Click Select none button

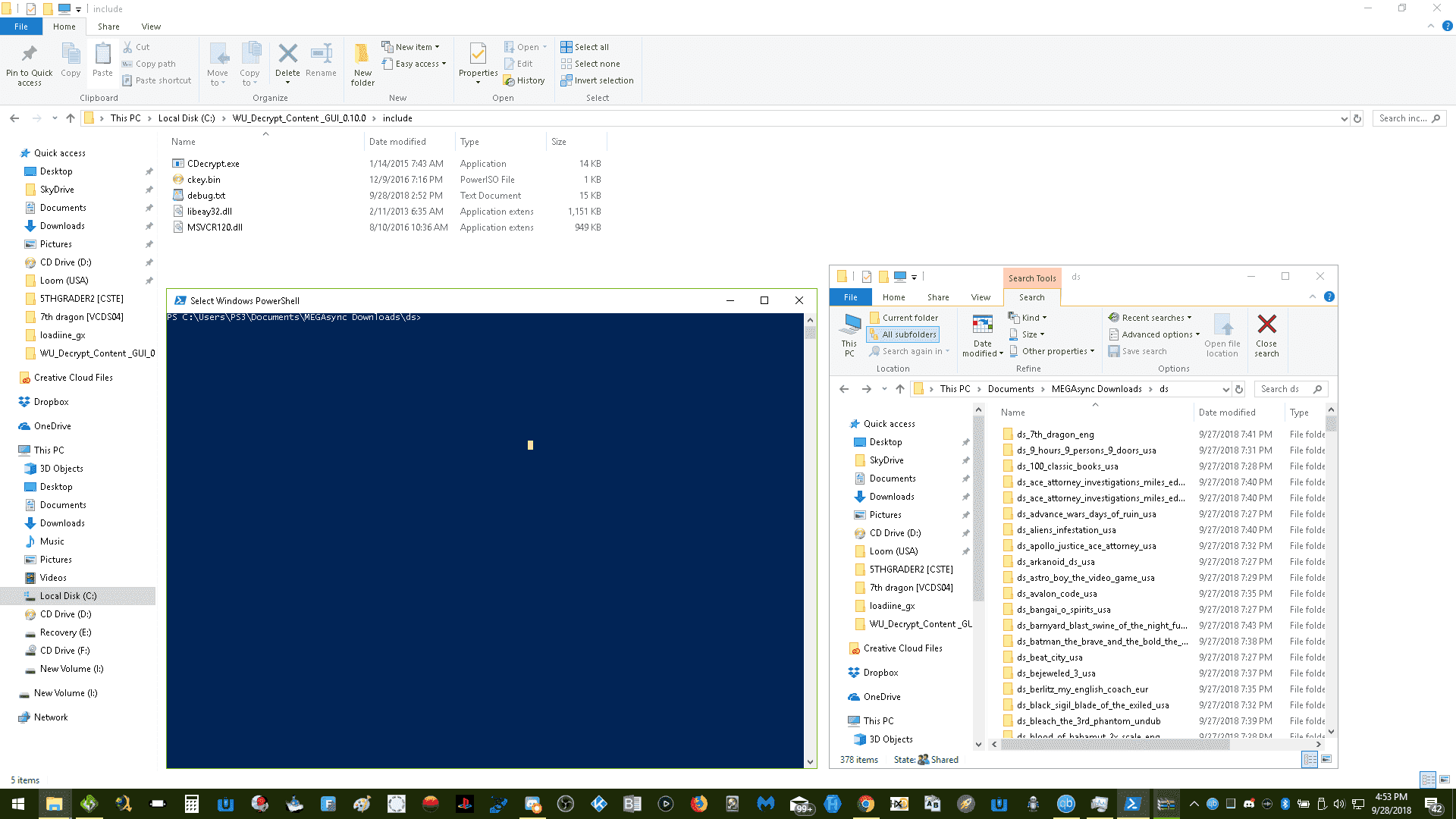[590, 64]
